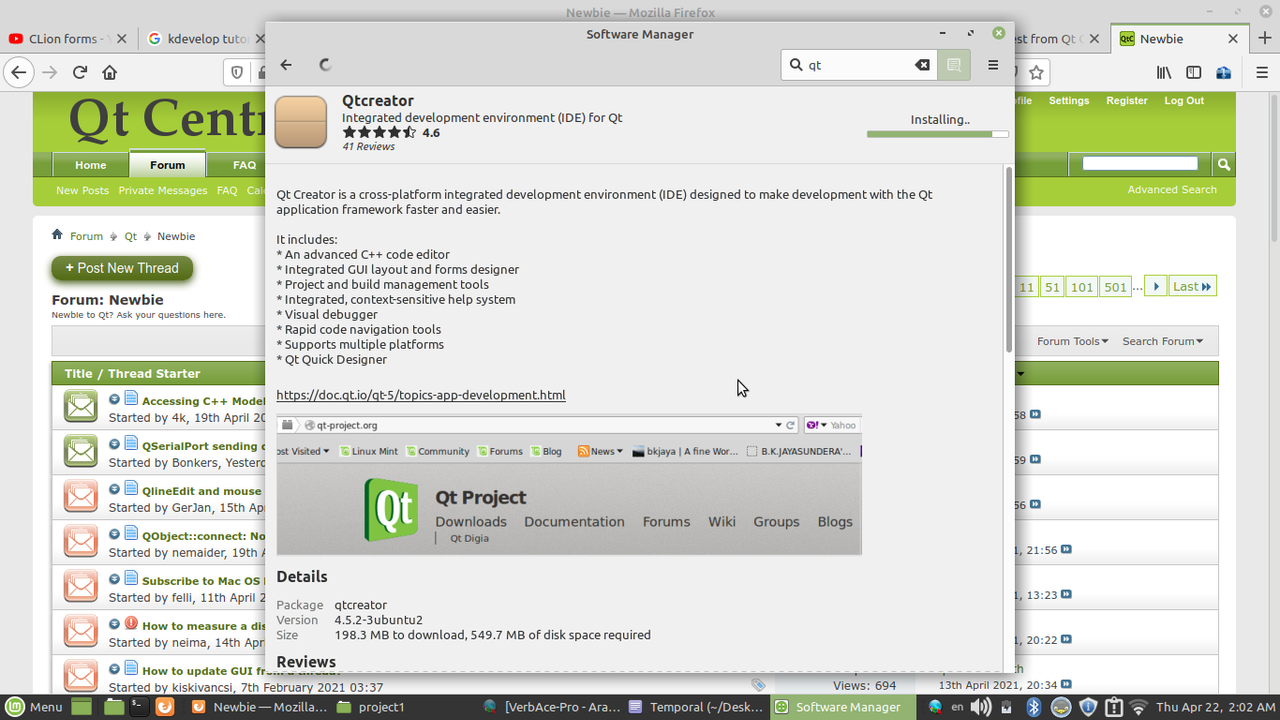Go to the Firefox home page
Image resolution: width=1280 pixels, height=720 pixels.
pyautogui.click(x=110, y=72)
